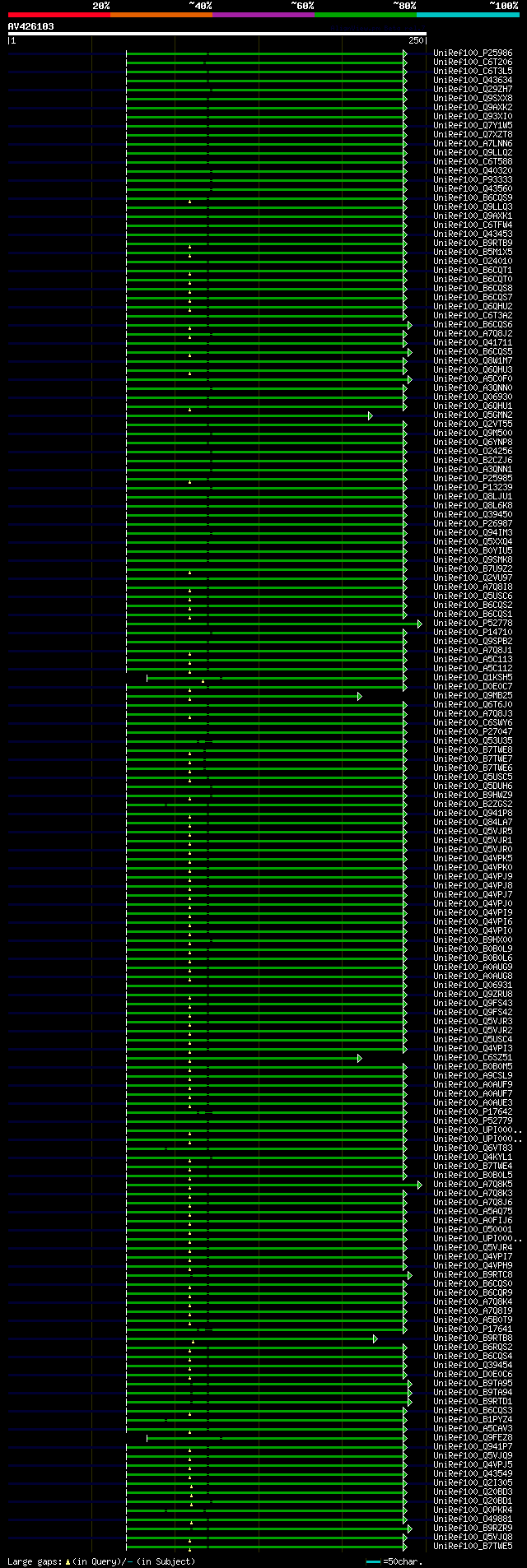Click the B9RTB8 alignment arrowhead
This screenshot has width=527, height=1568.
375,1338
